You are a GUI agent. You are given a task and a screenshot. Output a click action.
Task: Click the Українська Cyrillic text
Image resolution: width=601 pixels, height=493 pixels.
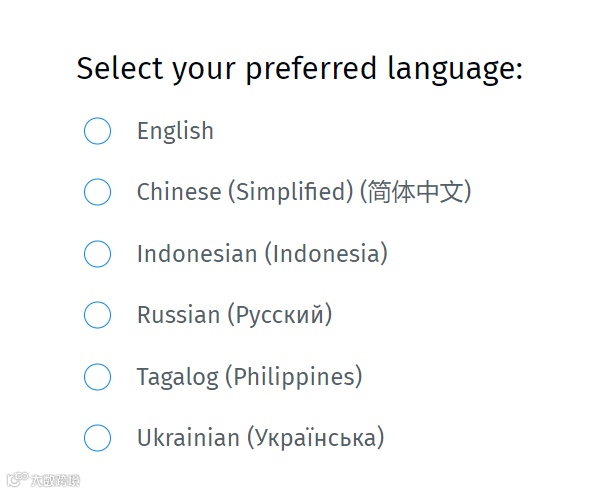coord(315,438)
